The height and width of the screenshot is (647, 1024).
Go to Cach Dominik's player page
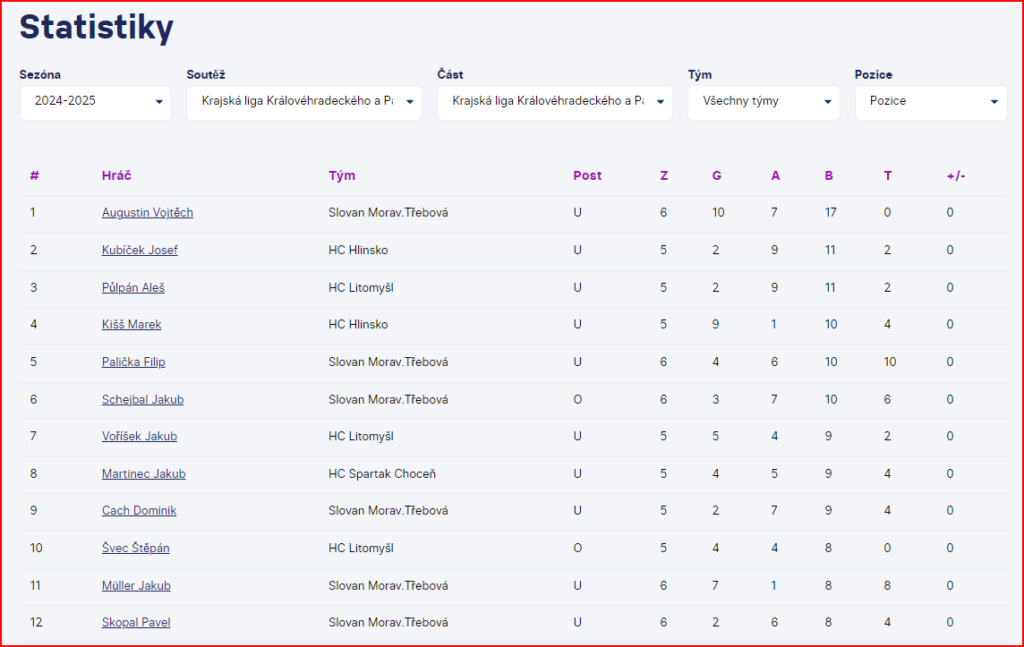[139, 511]
